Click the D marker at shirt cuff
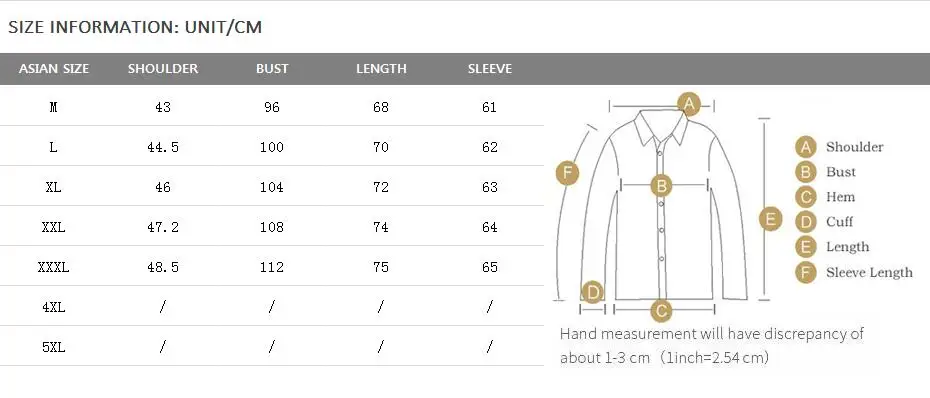 [592, 292]
